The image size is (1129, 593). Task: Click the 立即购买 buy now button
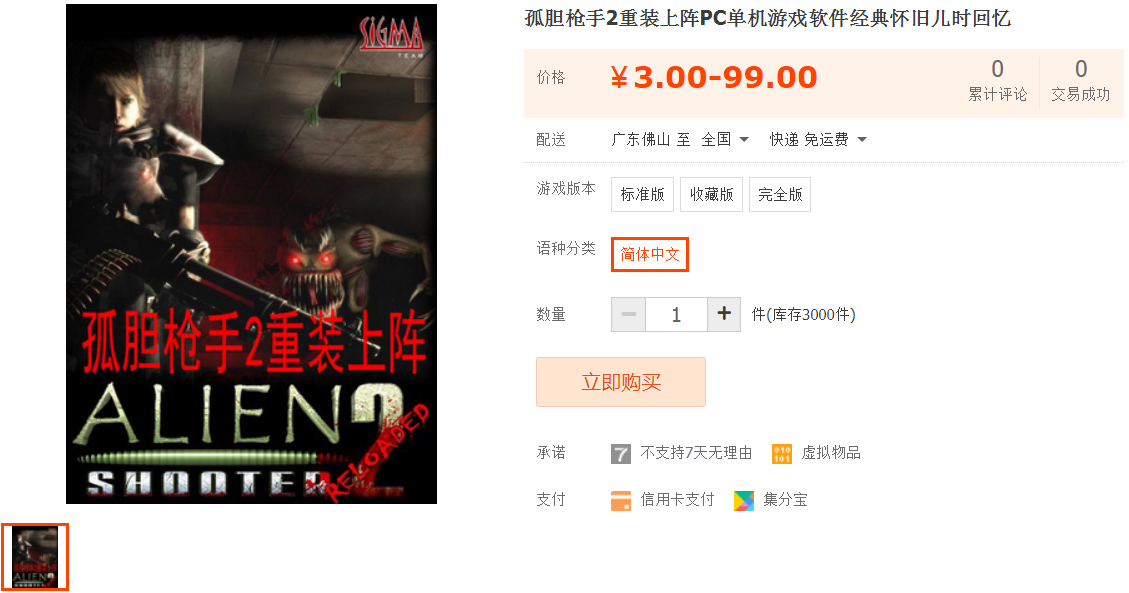pyautogui.click(x=621, y=382)
